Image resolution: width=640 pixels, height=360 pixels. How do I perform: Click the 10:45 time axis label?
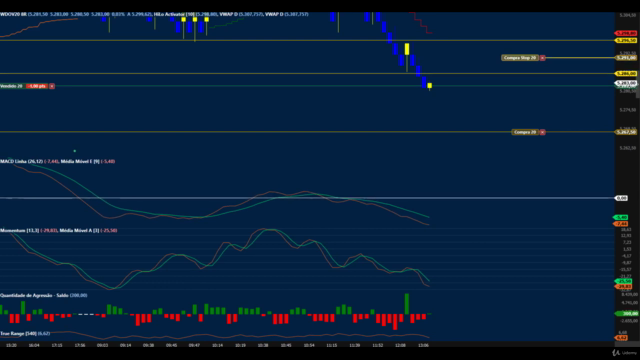point(286,345)
